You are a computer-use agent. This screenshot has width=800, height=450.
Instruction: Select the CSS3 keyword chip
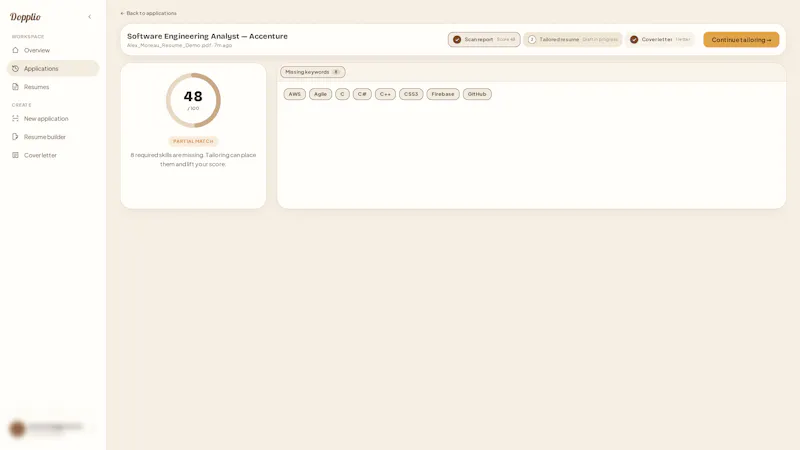coord(411,94)
